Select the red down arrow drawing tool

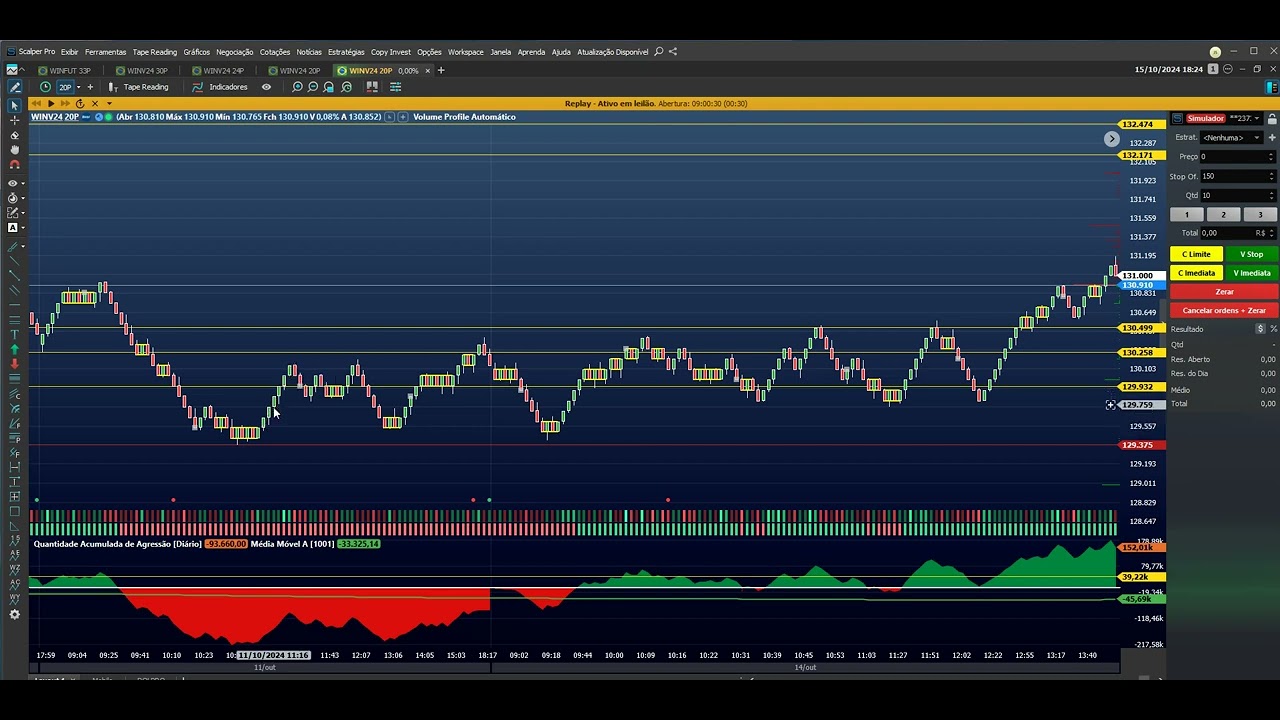(14, 364)
